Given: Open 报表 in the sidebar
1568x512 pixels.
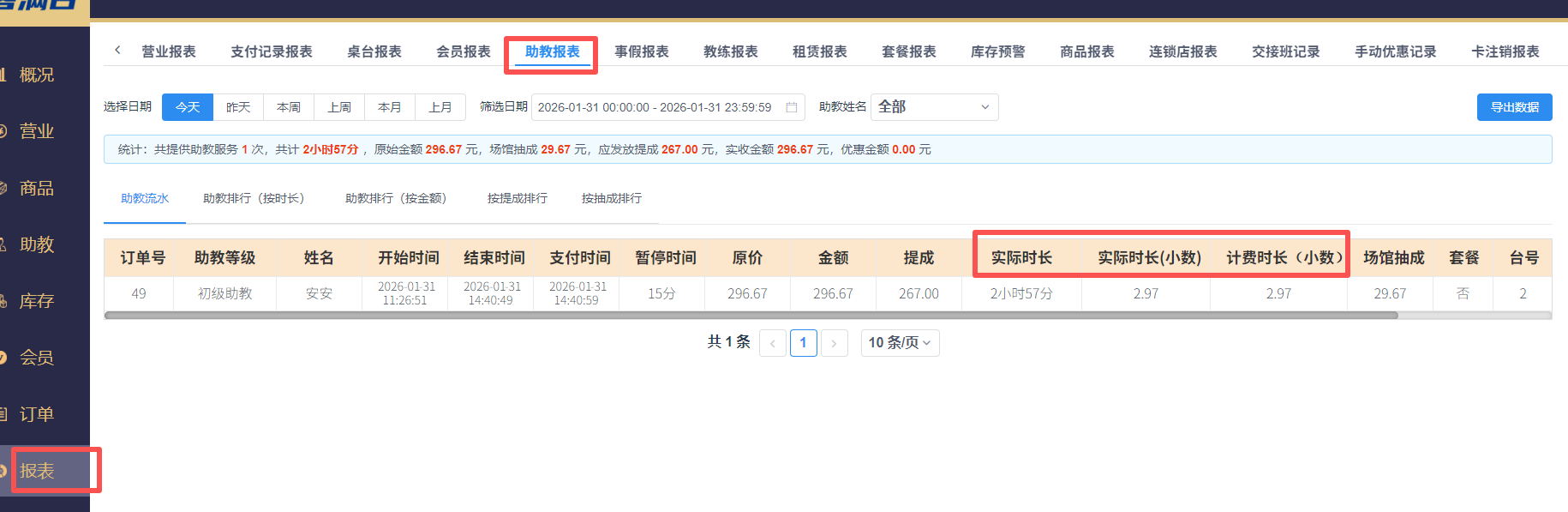Looking at the screenshot, I should coord(36,471).
